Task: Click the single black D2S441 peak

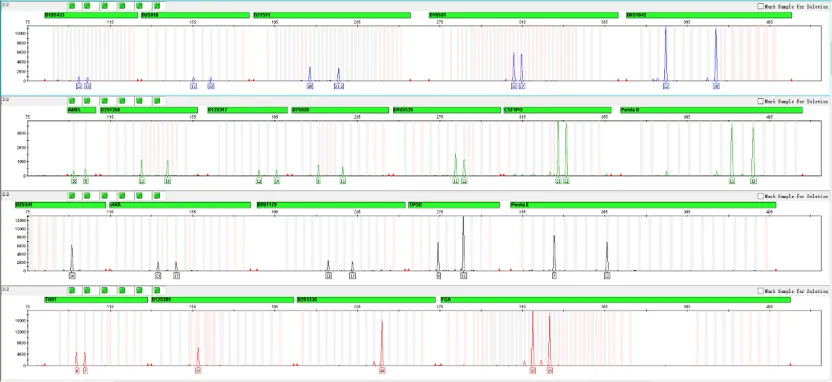Action: [x=72, y=258]
